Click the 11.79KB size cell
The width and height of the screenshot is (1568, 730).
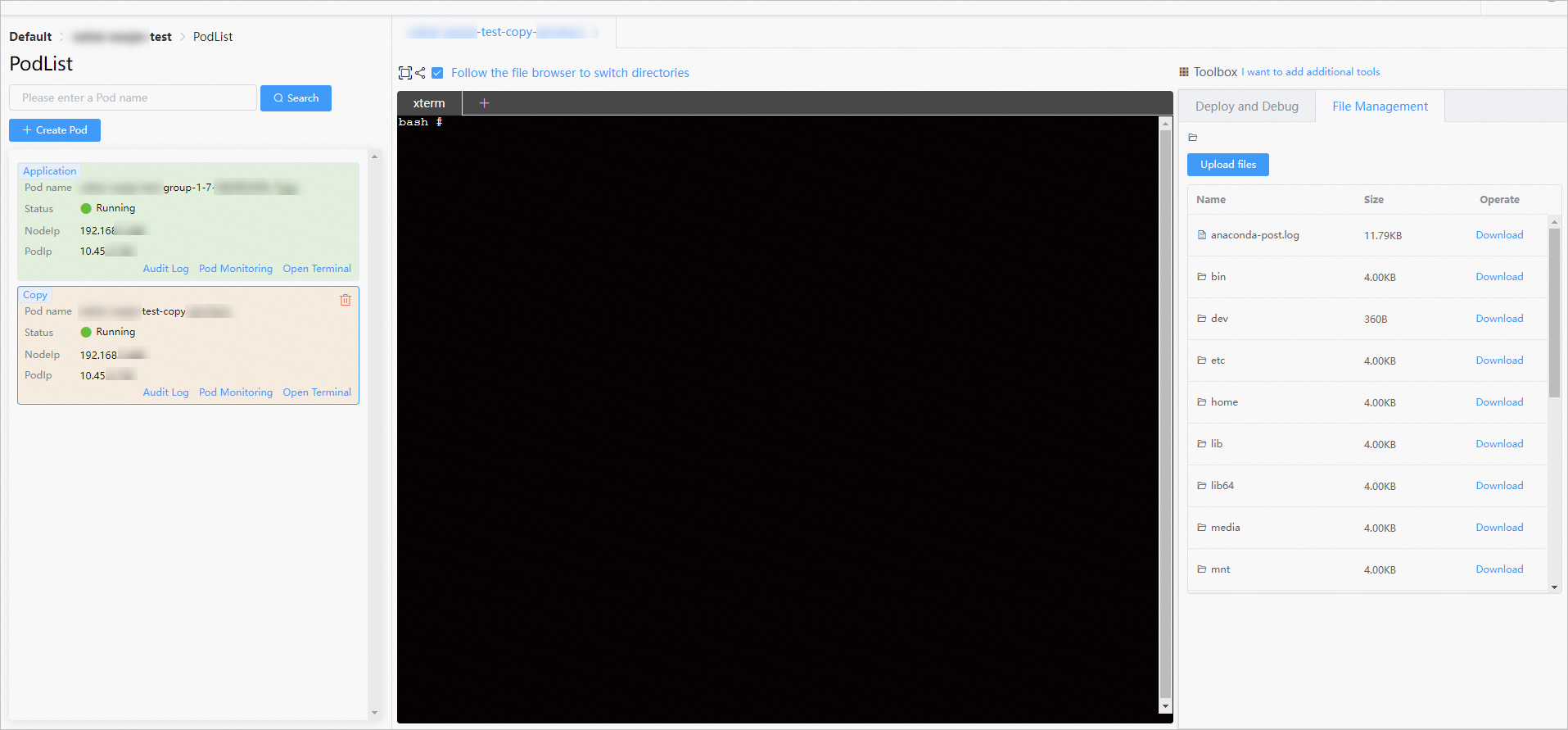point(1383,236)
